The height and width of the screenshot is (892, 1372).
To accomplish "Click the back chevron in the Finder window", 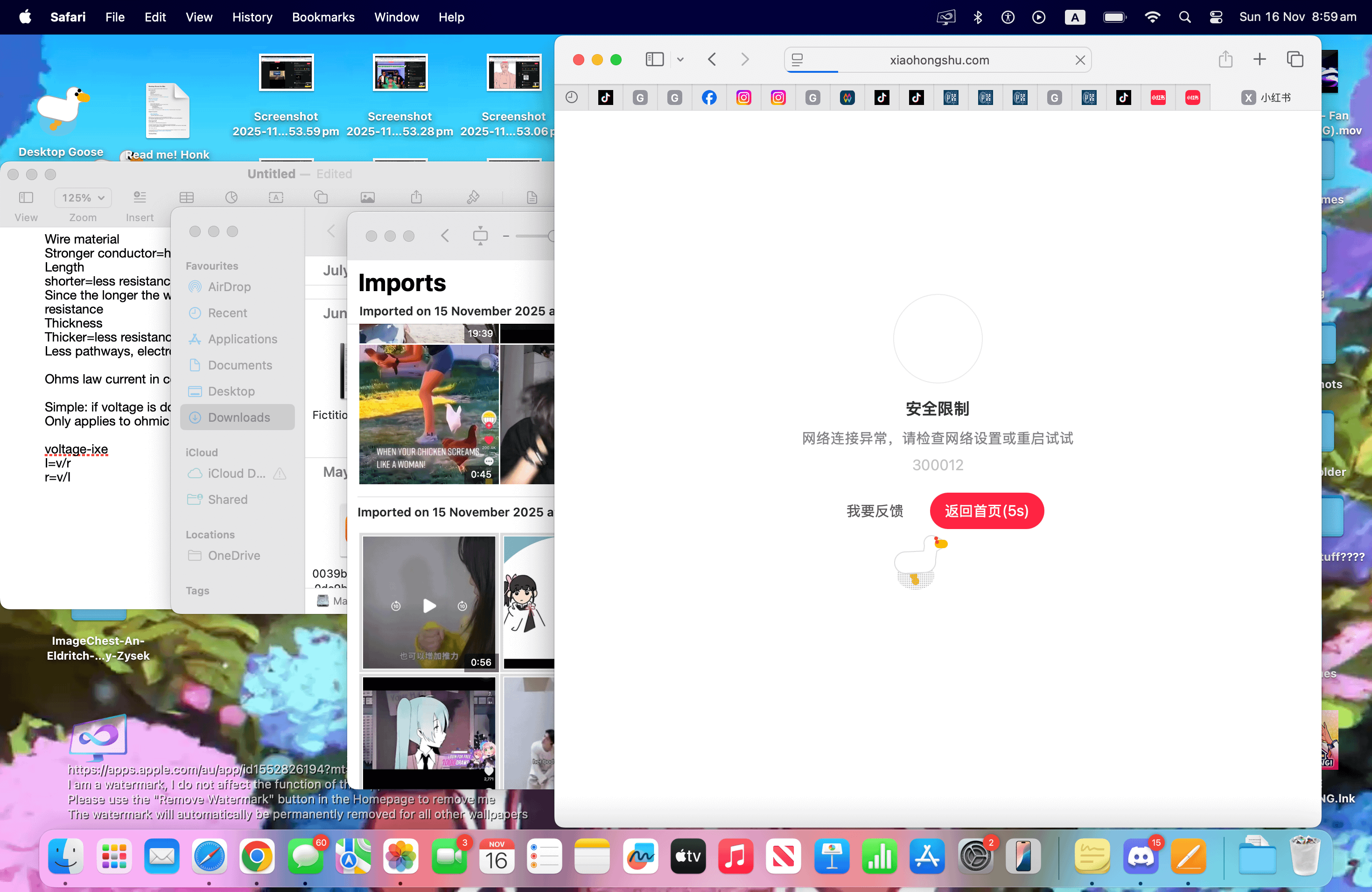I will 331,231.
